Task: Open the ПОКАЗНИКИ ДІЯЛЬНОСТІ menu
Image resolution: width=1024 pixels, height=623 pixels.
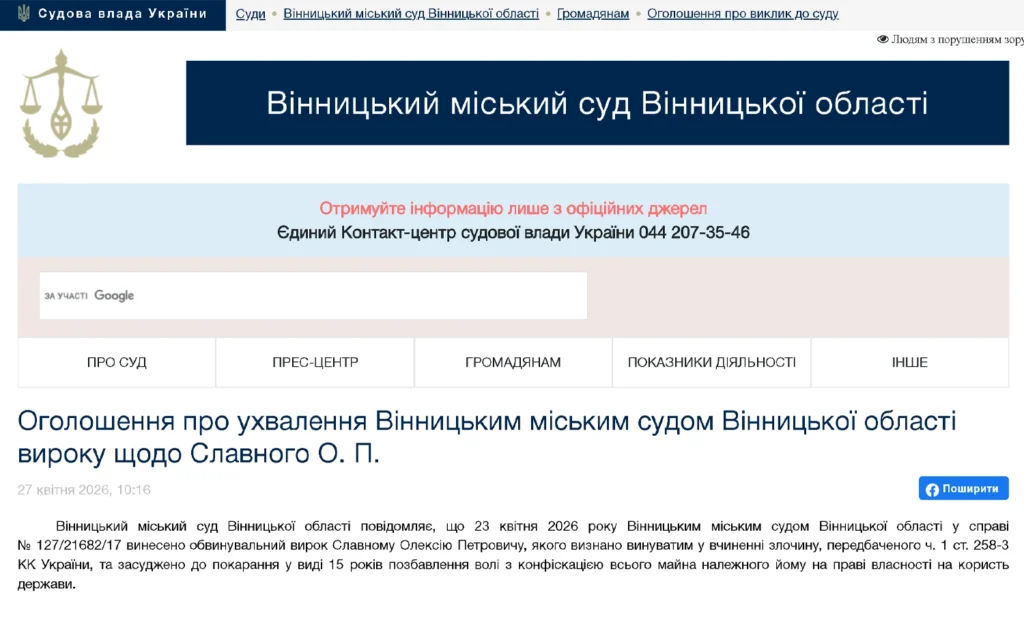Action: [x=711, y=362]
